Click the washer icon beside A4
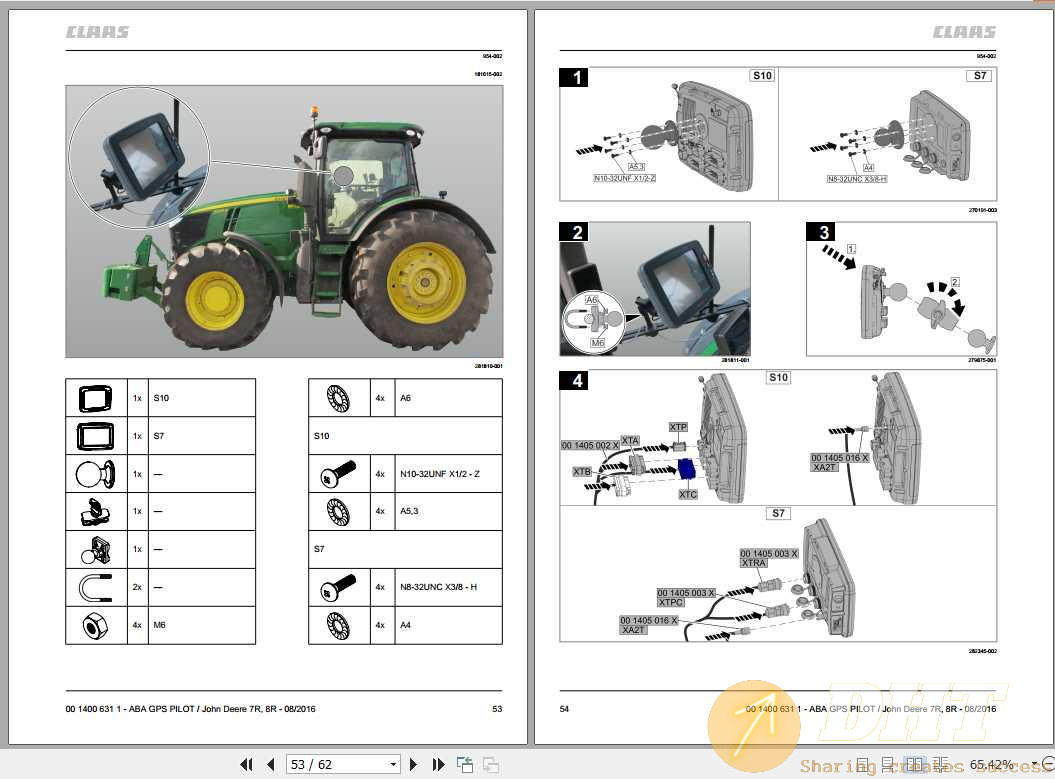Image resolution: width=1055 pixels, height=779 pixels. [338, 626]
